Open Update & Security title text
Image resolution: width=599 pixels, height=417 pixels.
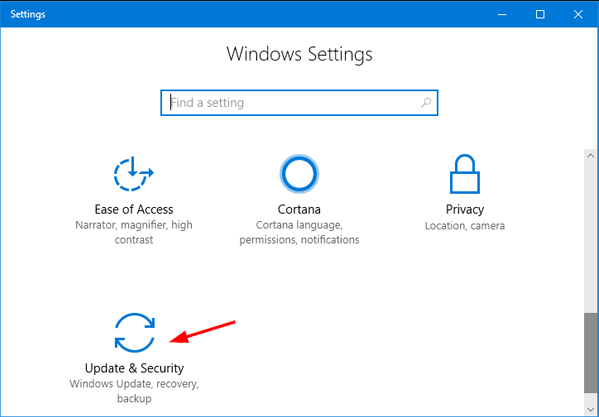[x=134, y=368]
